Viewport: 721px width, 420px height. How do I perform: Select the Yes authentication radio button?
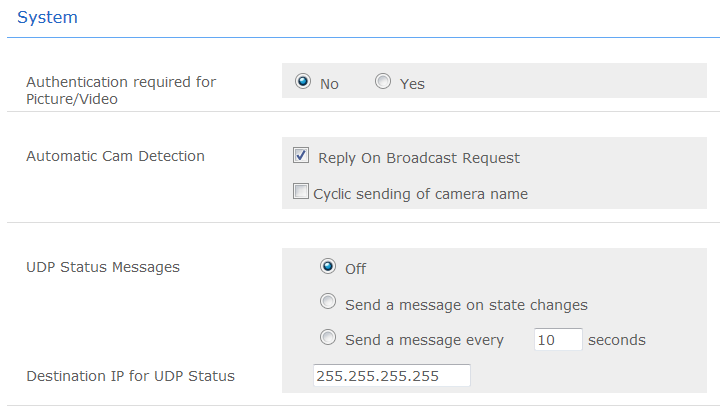[383, 82]
